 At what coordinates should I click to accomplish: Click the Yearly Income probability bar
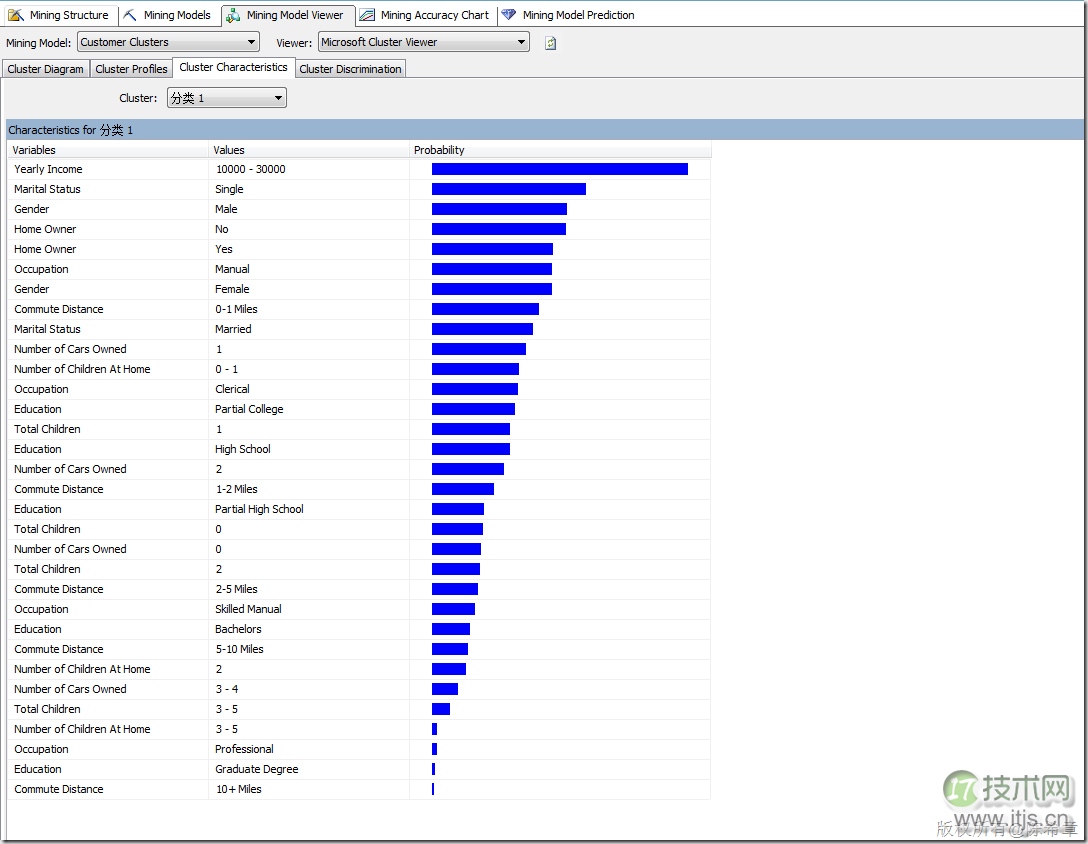point(560,169)
